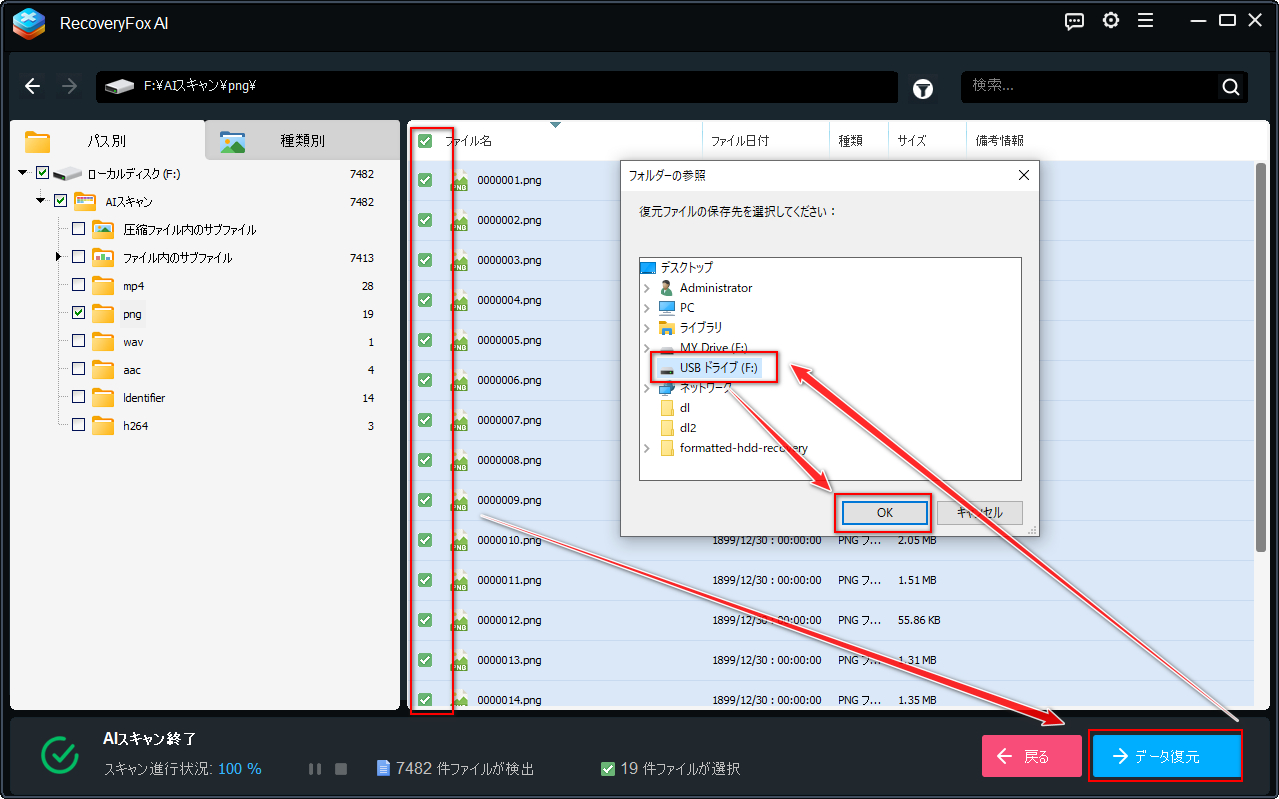Uncheck the select-all files checkbox
Viewport: 1279px width, 799px height.
425,141
